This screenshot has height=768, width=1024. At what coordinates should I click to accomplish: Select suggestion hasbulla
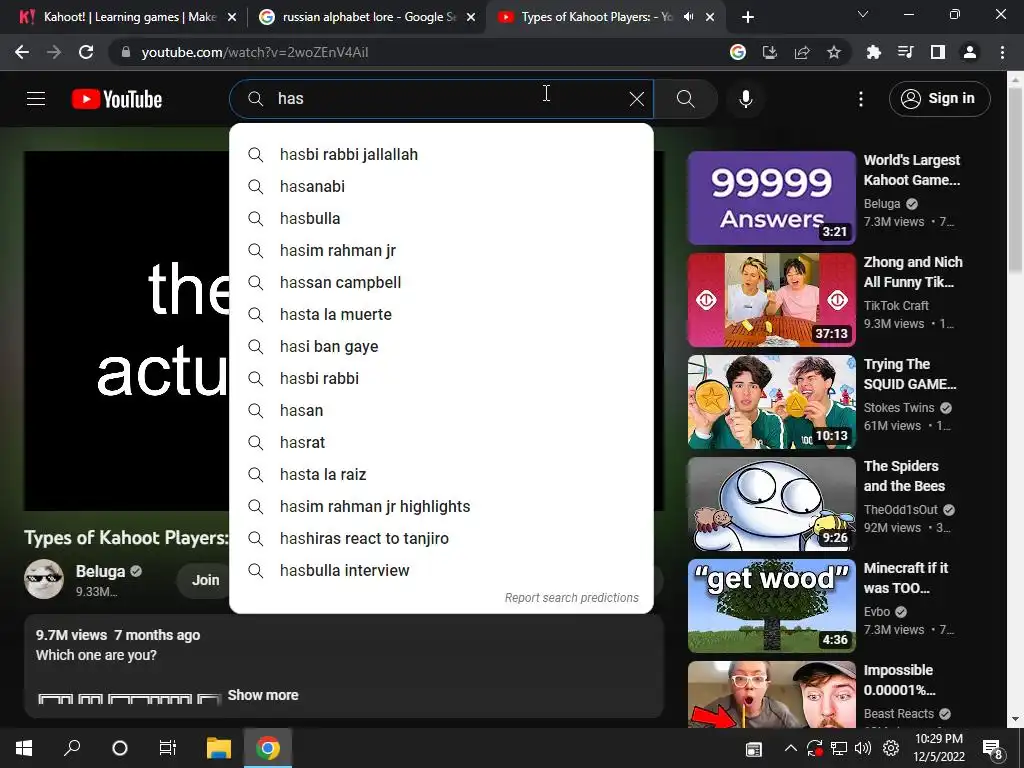coord(441,218)
